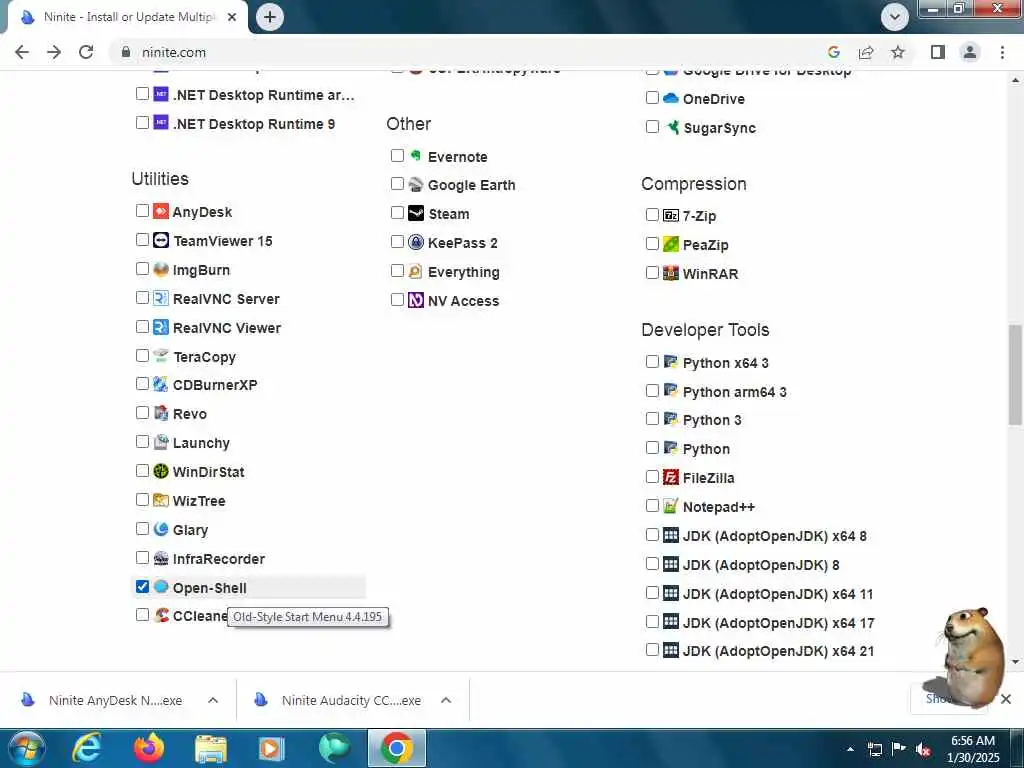1024x768 pixels.
Task: Click the JDK (AdoptOpenJDK) x64 17 label
Action: [778, 623]
